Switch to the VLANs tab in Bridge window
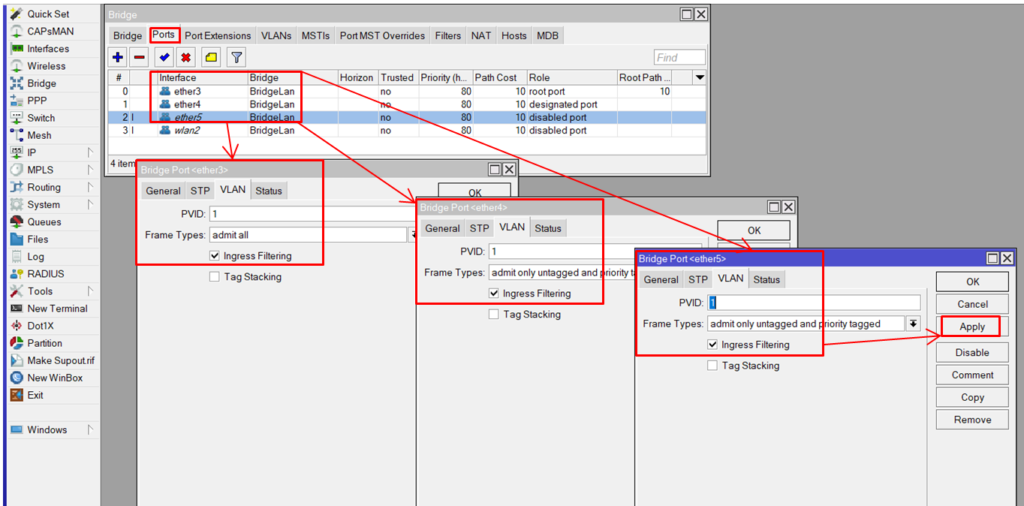 pos(276,36)
